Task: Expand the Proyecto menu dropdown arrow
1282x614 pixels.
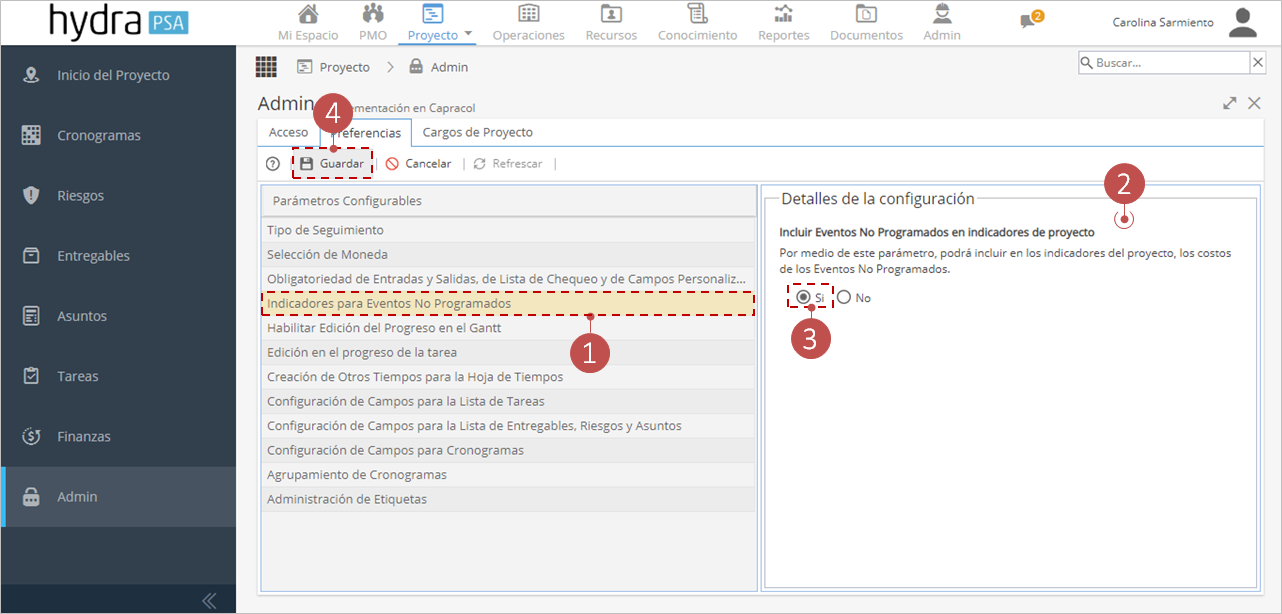Action: [468, 35]
